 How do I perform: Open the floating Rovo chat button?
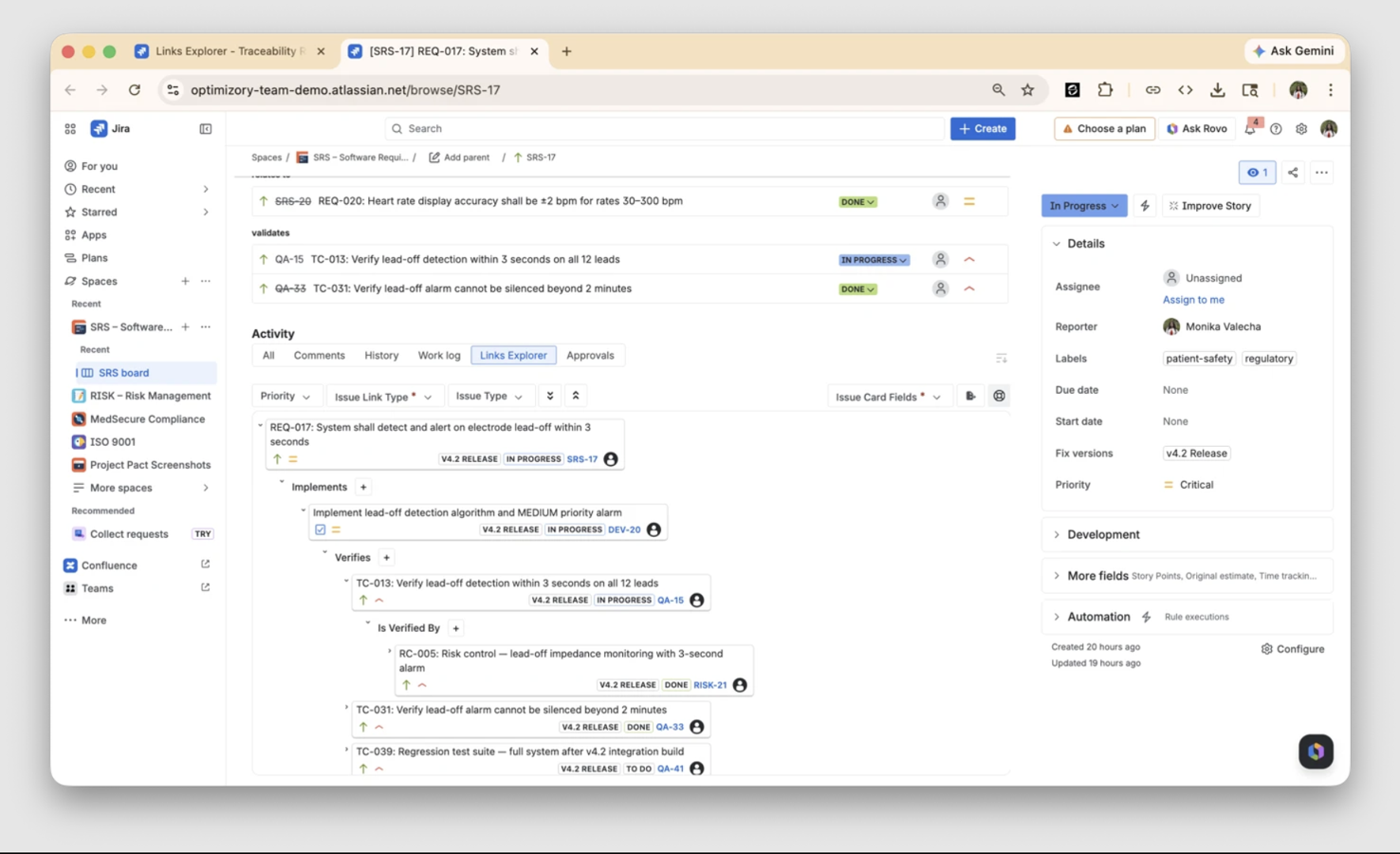coord(1316,752)
